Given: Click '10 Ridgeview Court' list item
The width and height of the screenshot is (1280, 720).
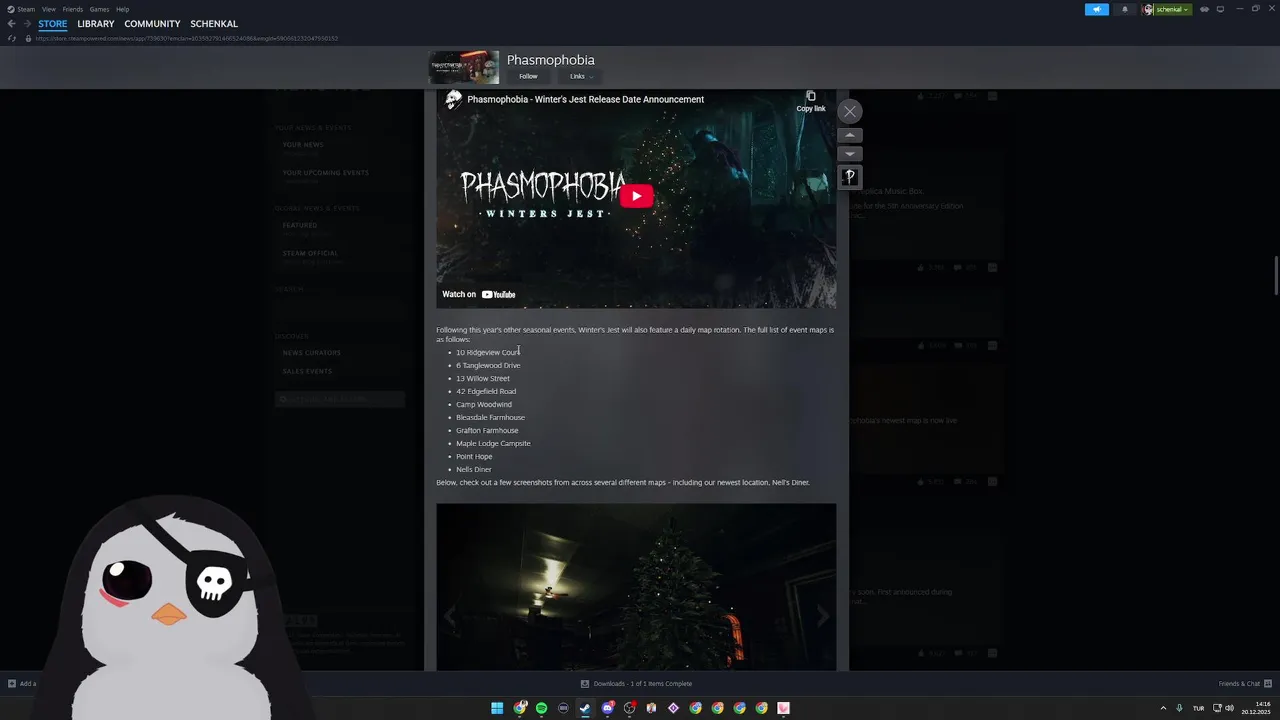Looking at the screenshot, I should (488, 352).
